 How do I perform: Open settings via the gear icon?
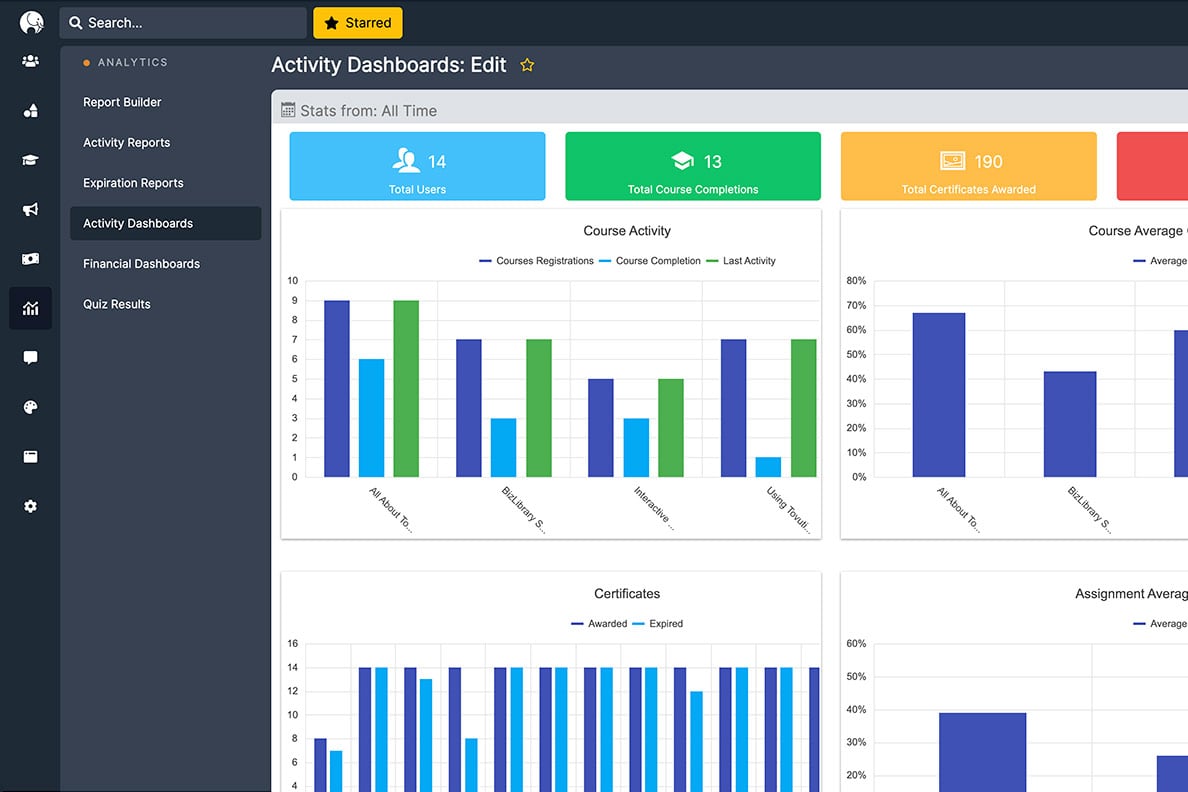pos(30,505)
